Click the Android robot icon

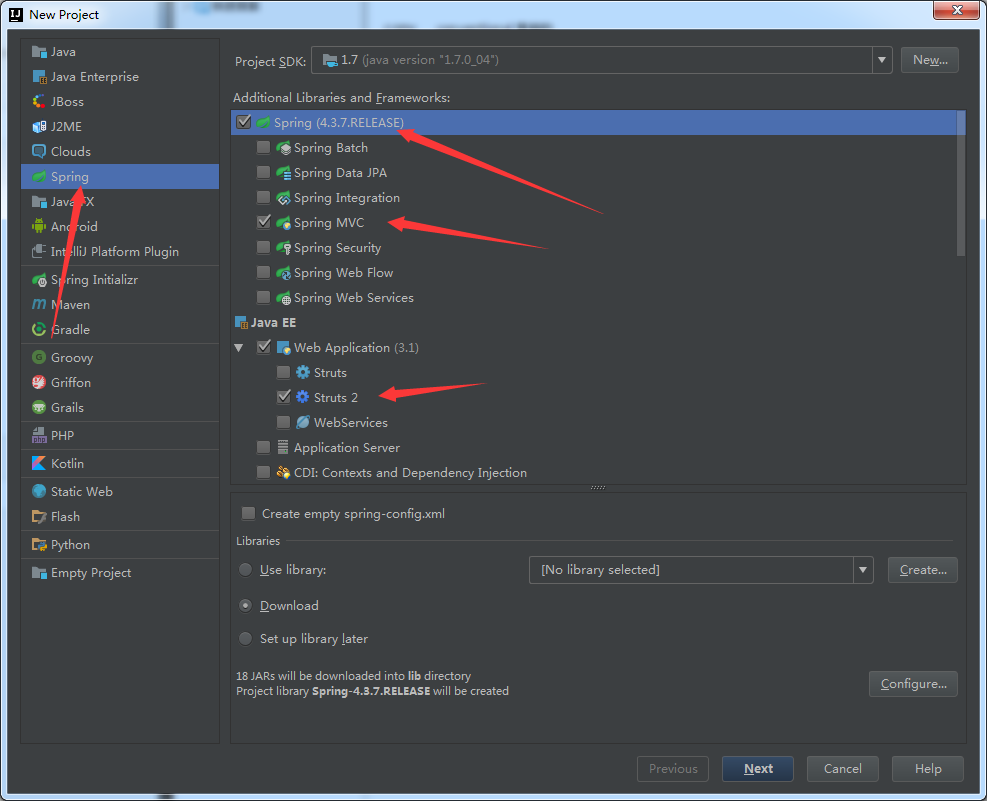pos(39,226)
